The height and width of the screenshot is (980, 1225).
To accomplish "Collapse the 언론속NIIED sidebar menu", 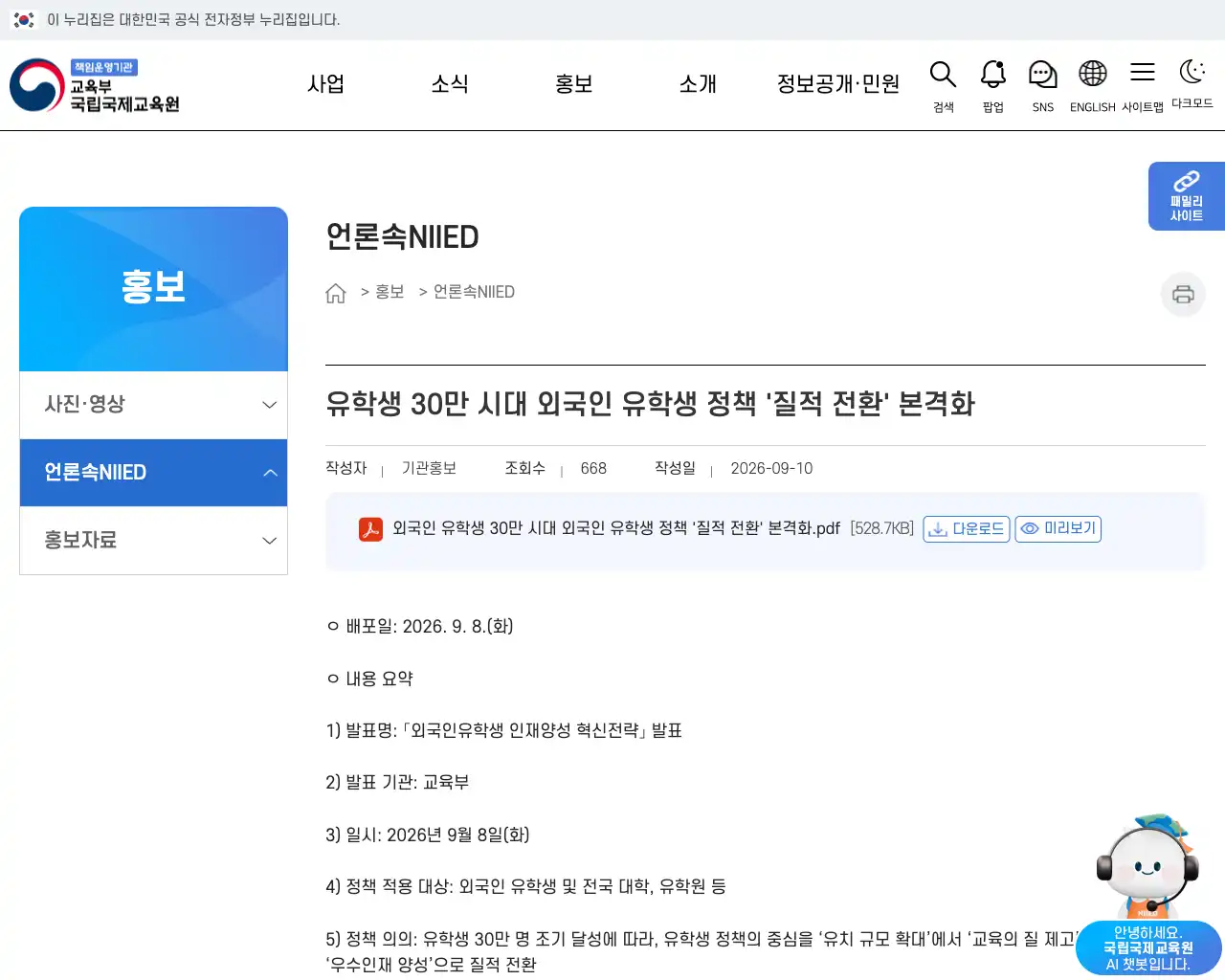I will [153, 473].
